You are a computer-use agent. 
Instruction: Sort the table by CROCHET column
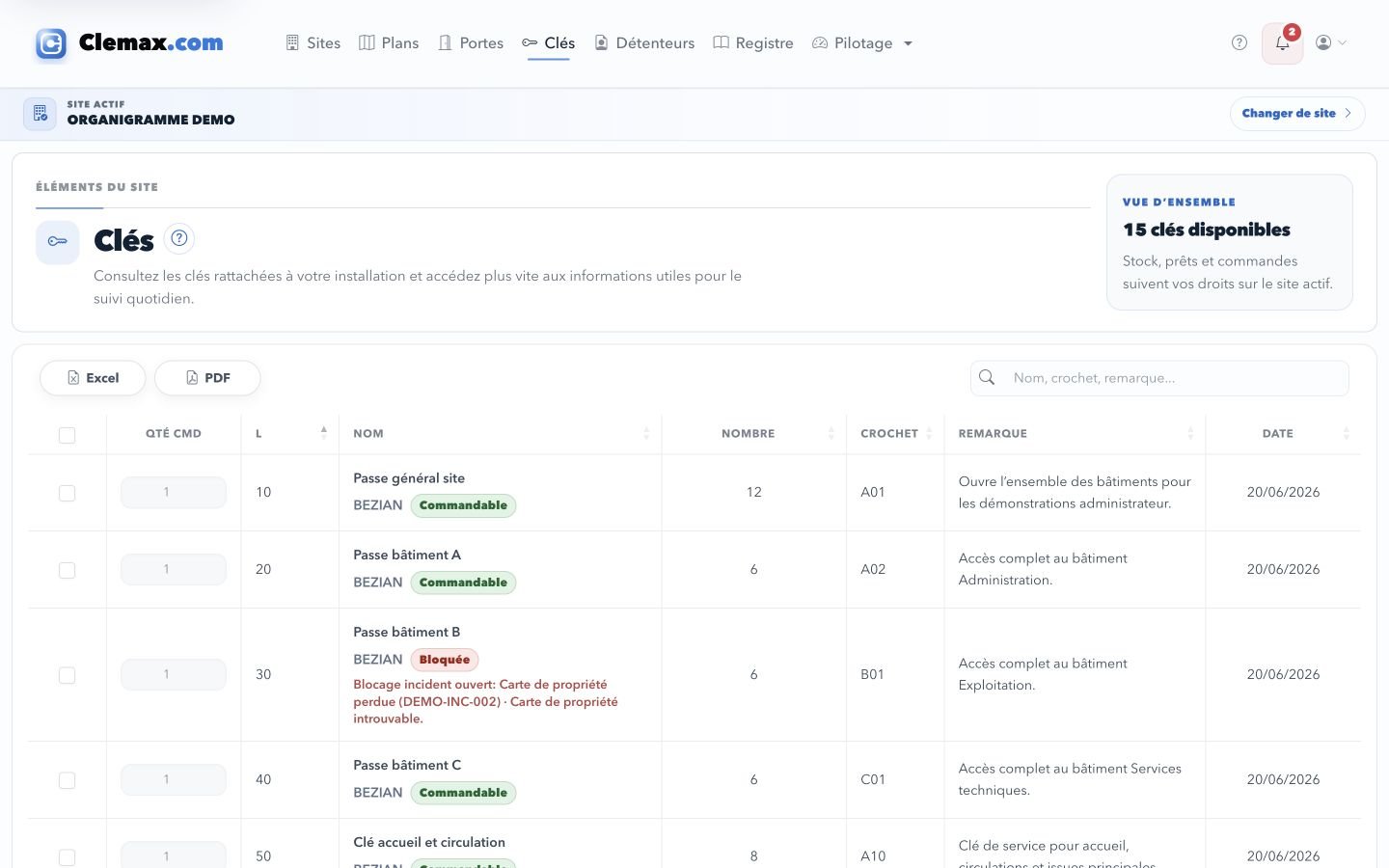click(895, 433)
